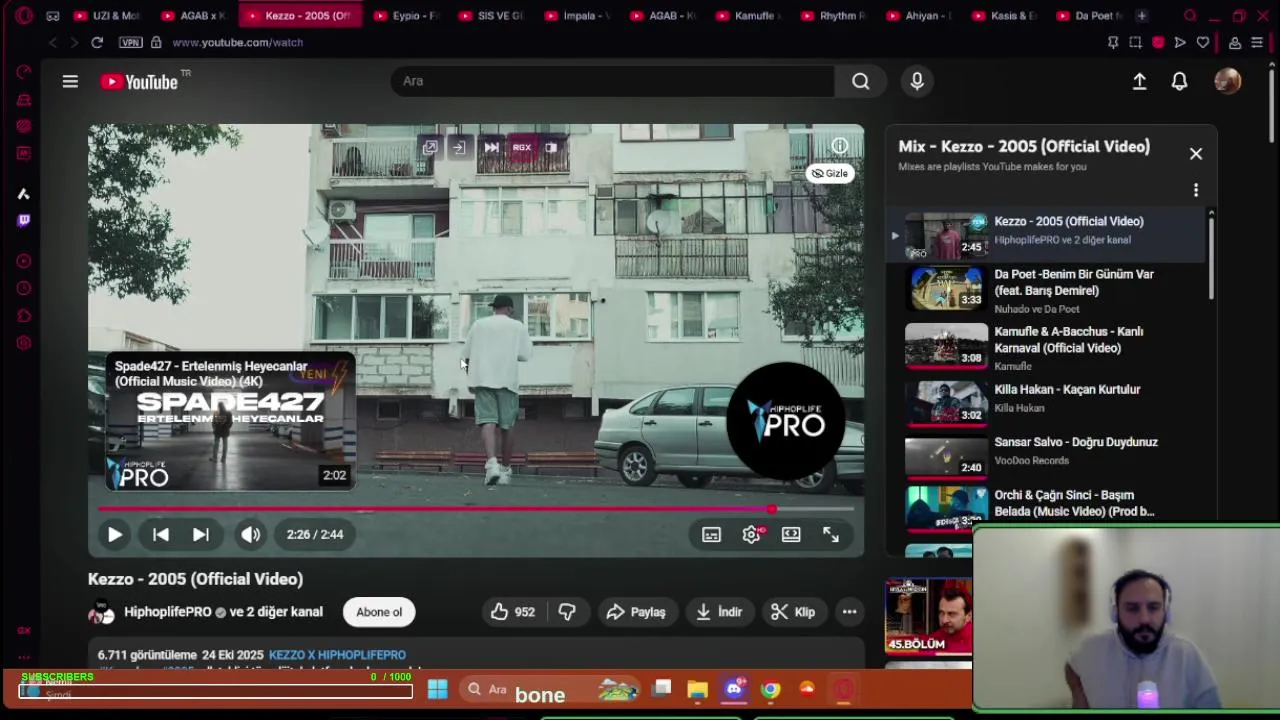Play the video
This screenshot has height=720, width=1280.
(115, 535)
